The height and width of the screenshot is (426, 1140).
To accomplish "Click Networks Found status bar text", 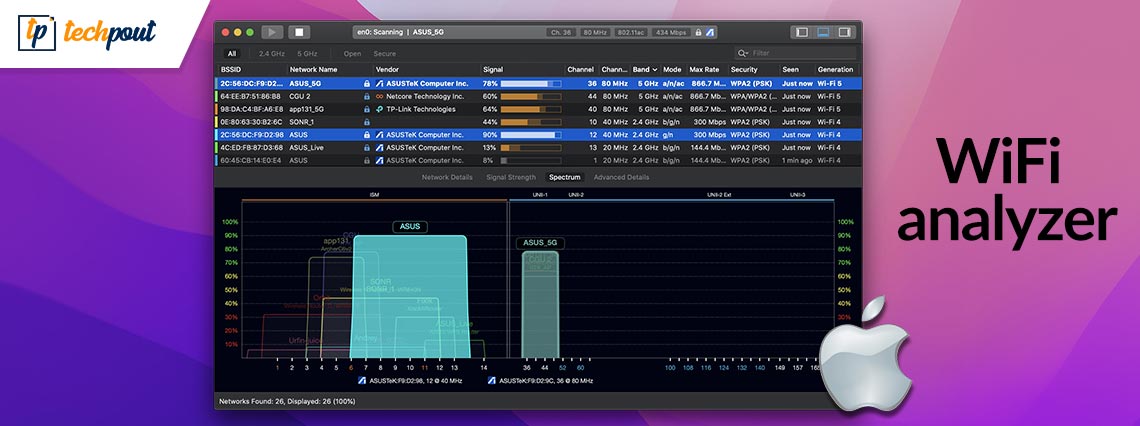I will [287, 401].
